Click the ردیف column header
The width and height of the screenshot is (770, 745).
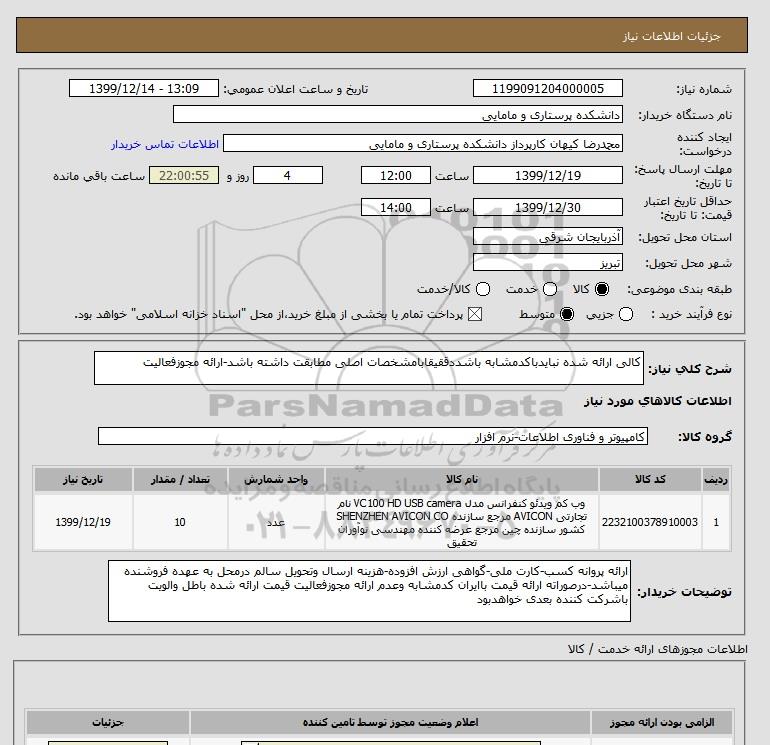coord(716,479)
